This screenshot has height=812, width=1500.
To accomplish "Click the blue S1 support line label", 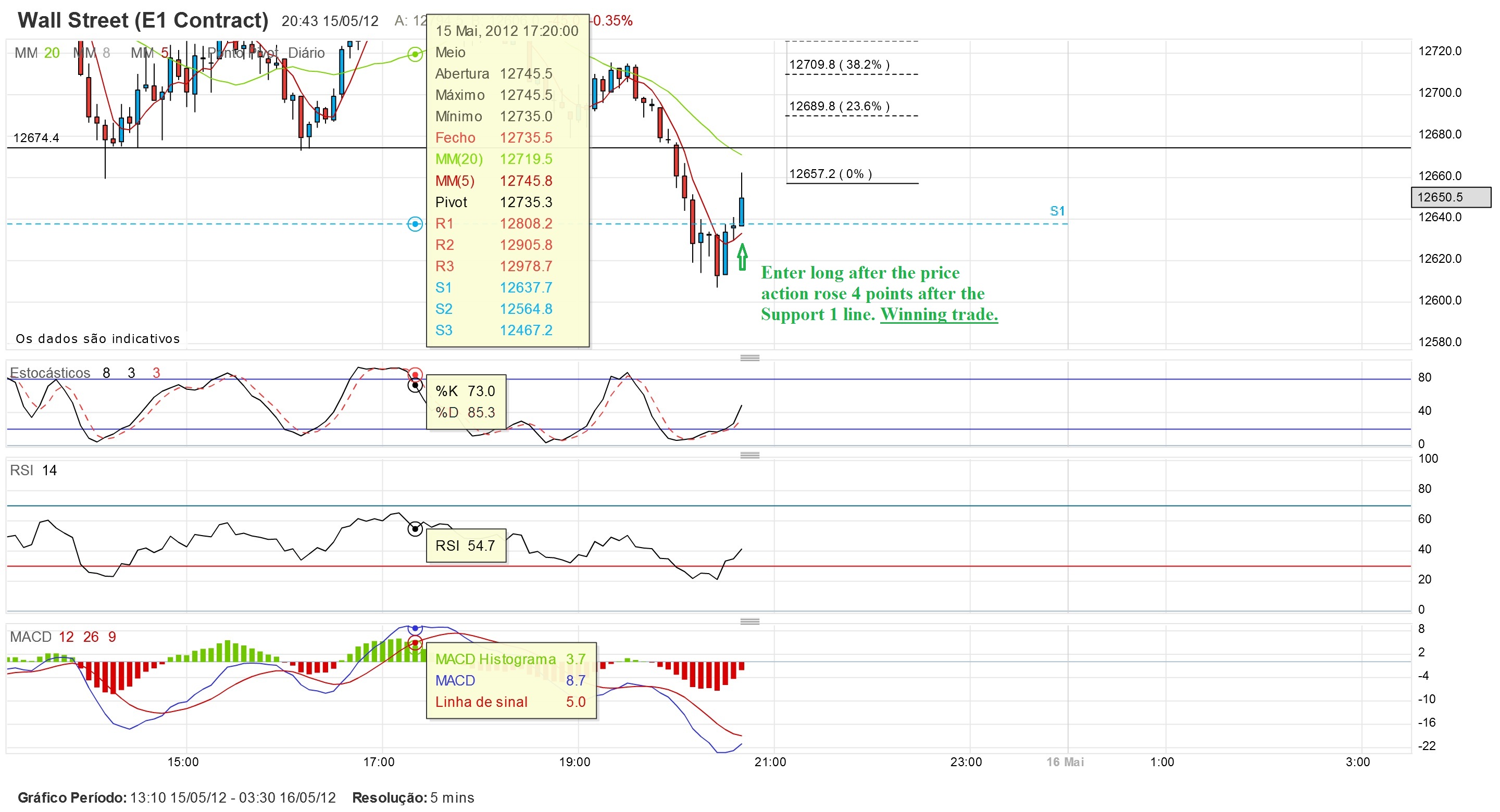I will point(1057,211).
